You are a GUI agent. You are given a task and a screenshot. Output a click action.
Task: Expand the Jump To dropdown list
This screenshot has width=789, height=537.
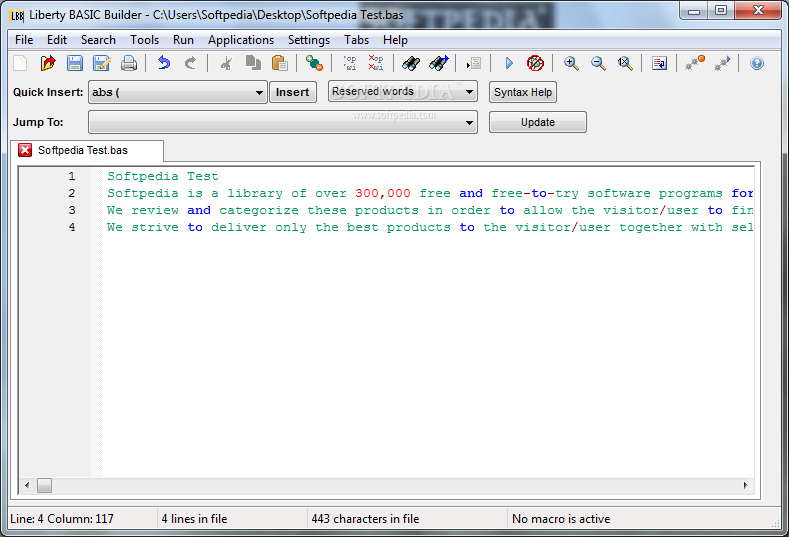(469, 122)
